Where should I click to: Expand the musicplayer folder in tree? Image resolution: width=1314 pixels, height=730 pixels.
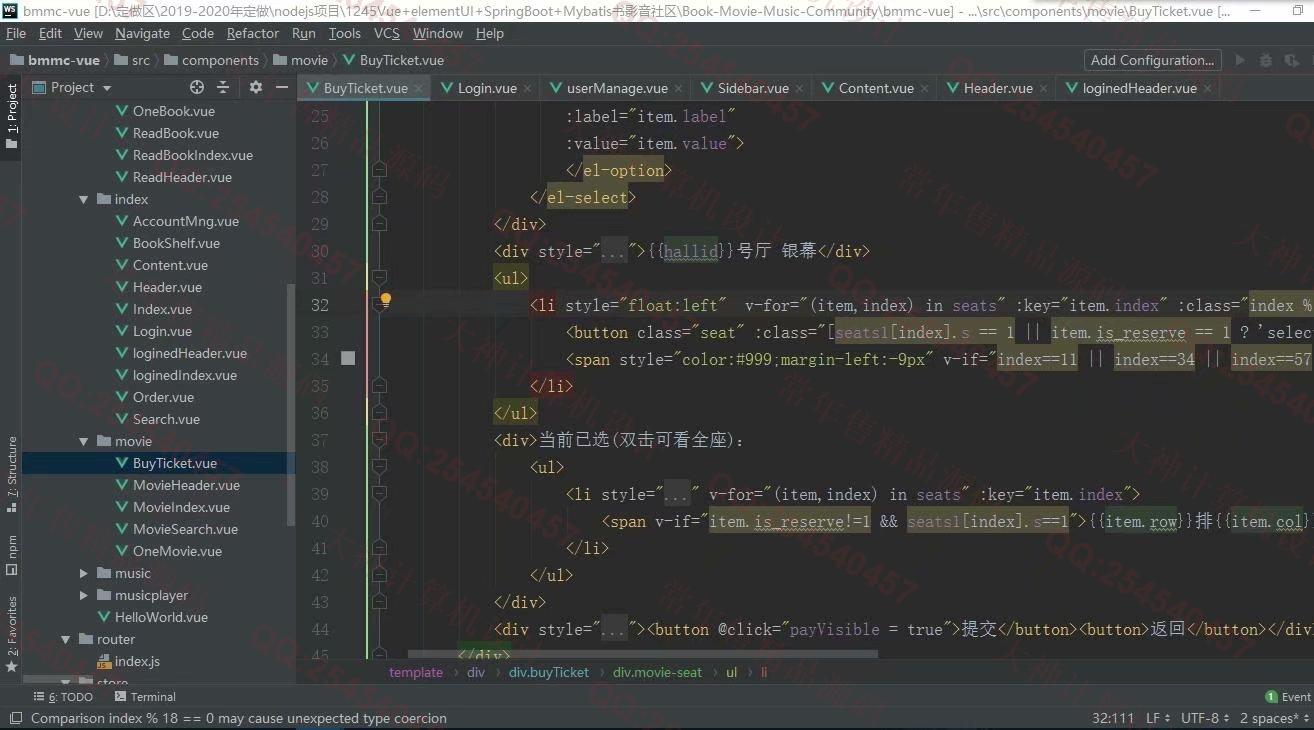pos(85,595)
